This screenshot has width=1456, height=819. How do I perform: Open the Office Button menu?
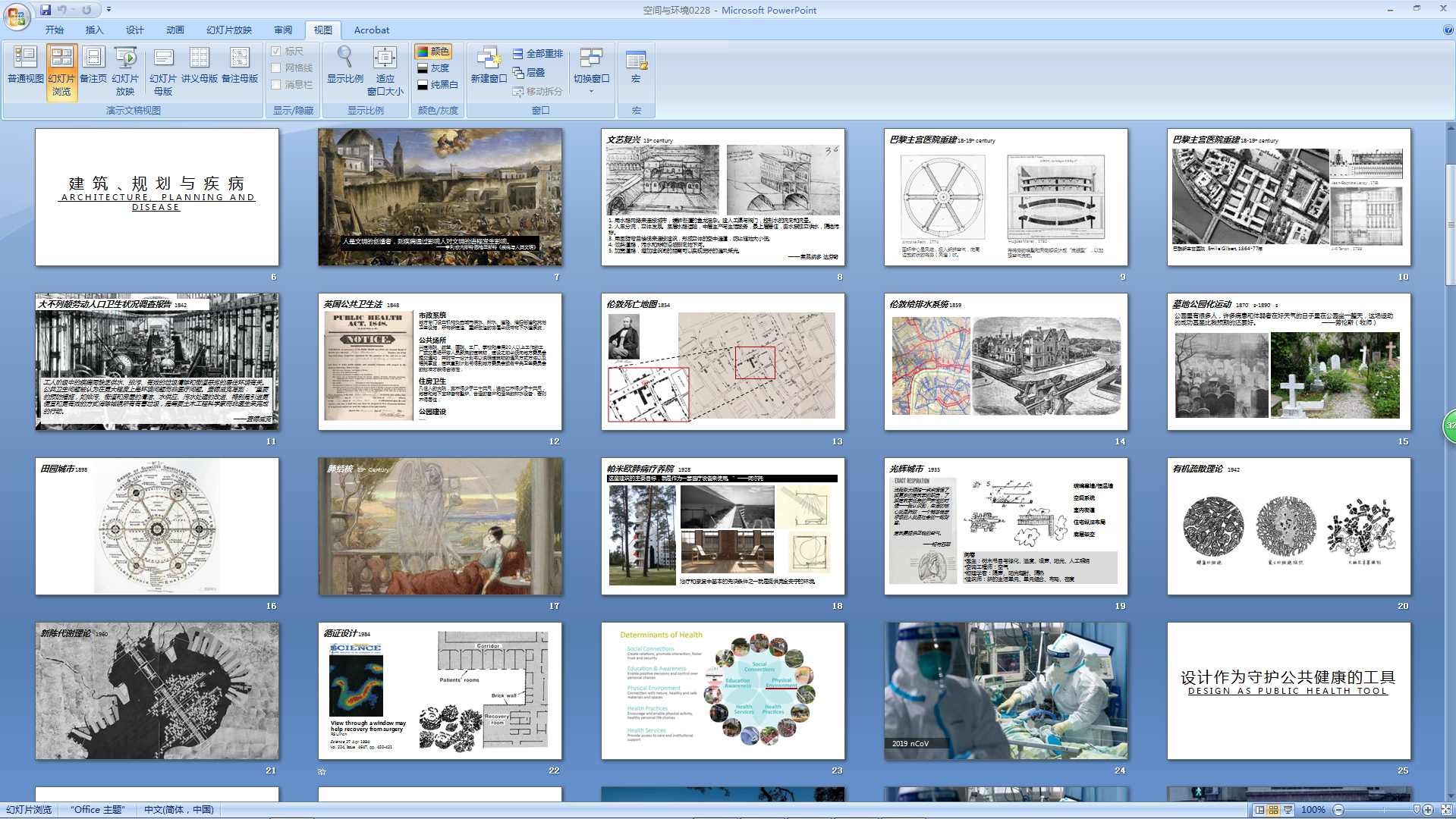click(x=17, y=16)
